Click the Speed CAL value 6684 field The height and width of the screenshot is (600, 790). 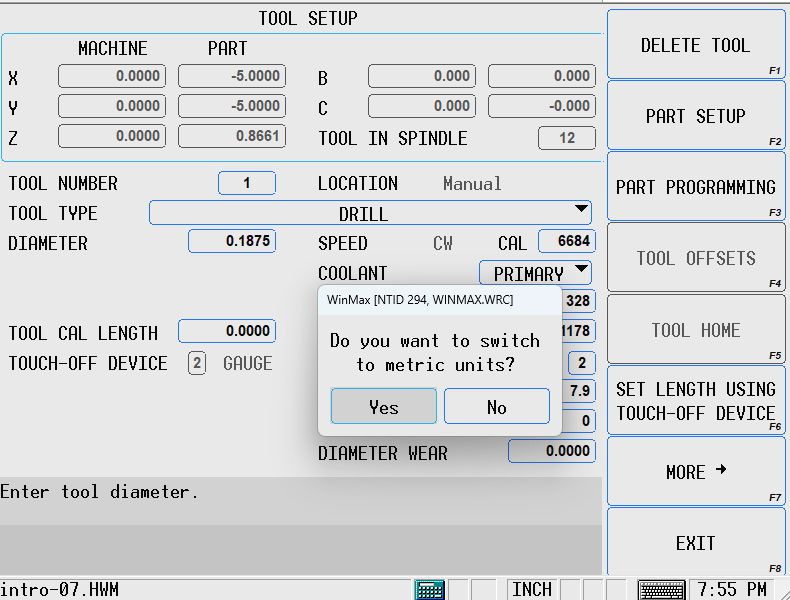566,241
